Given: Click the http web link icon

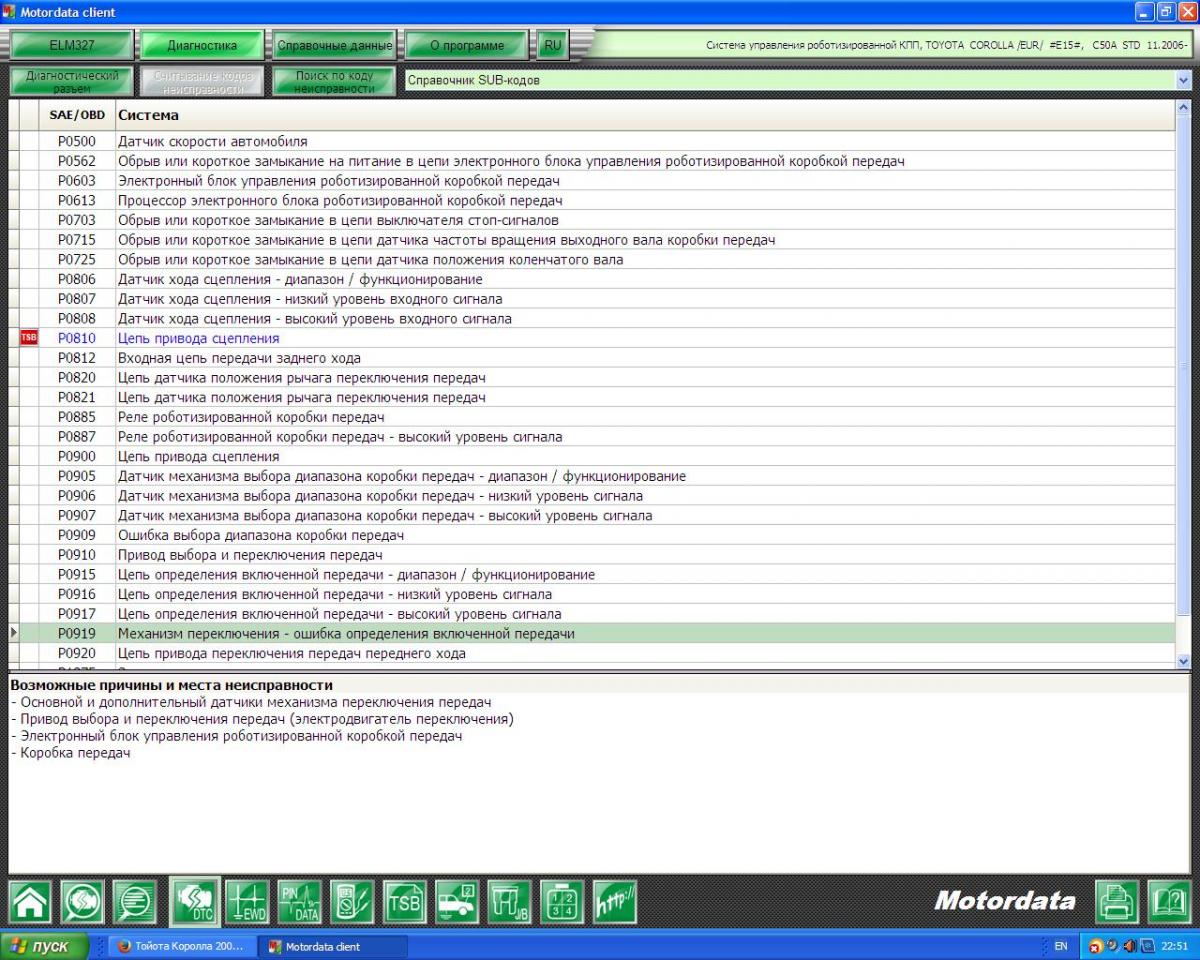Looking at the screenshot, I should click(x=615, y=901).
